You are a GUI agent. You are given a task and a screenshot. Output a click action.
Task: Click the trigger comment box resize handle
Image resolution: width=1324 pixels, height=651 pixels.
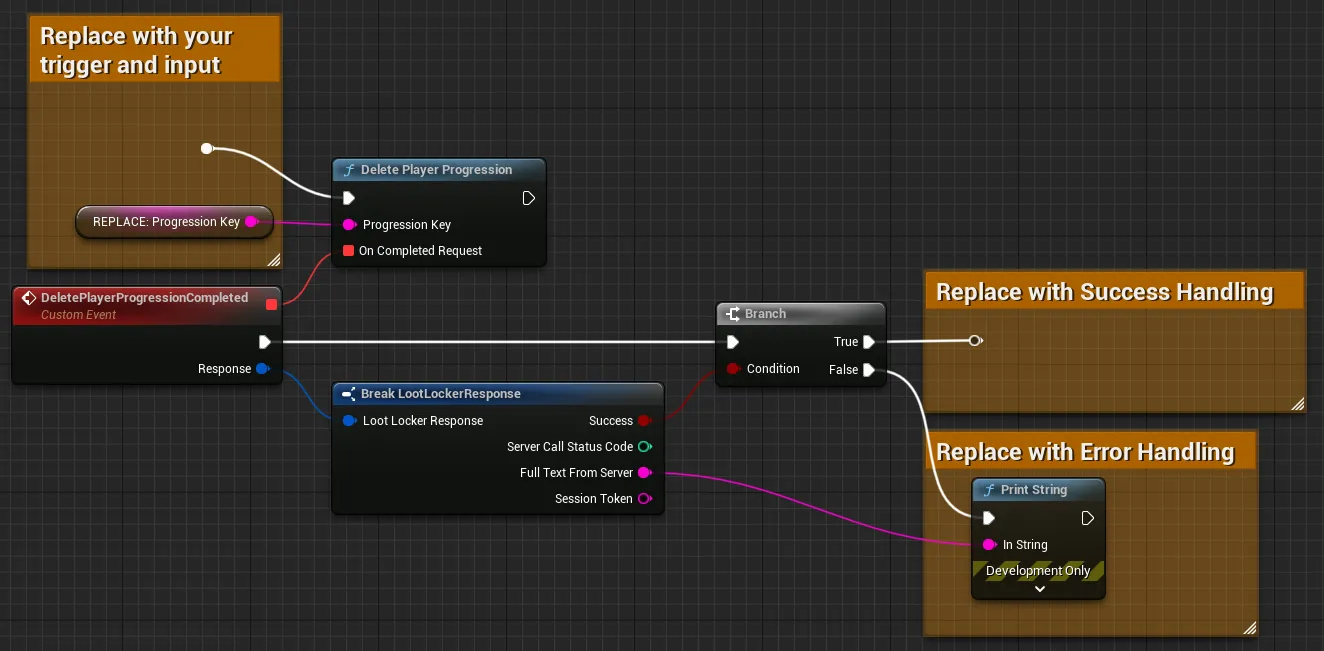point(274,260)
